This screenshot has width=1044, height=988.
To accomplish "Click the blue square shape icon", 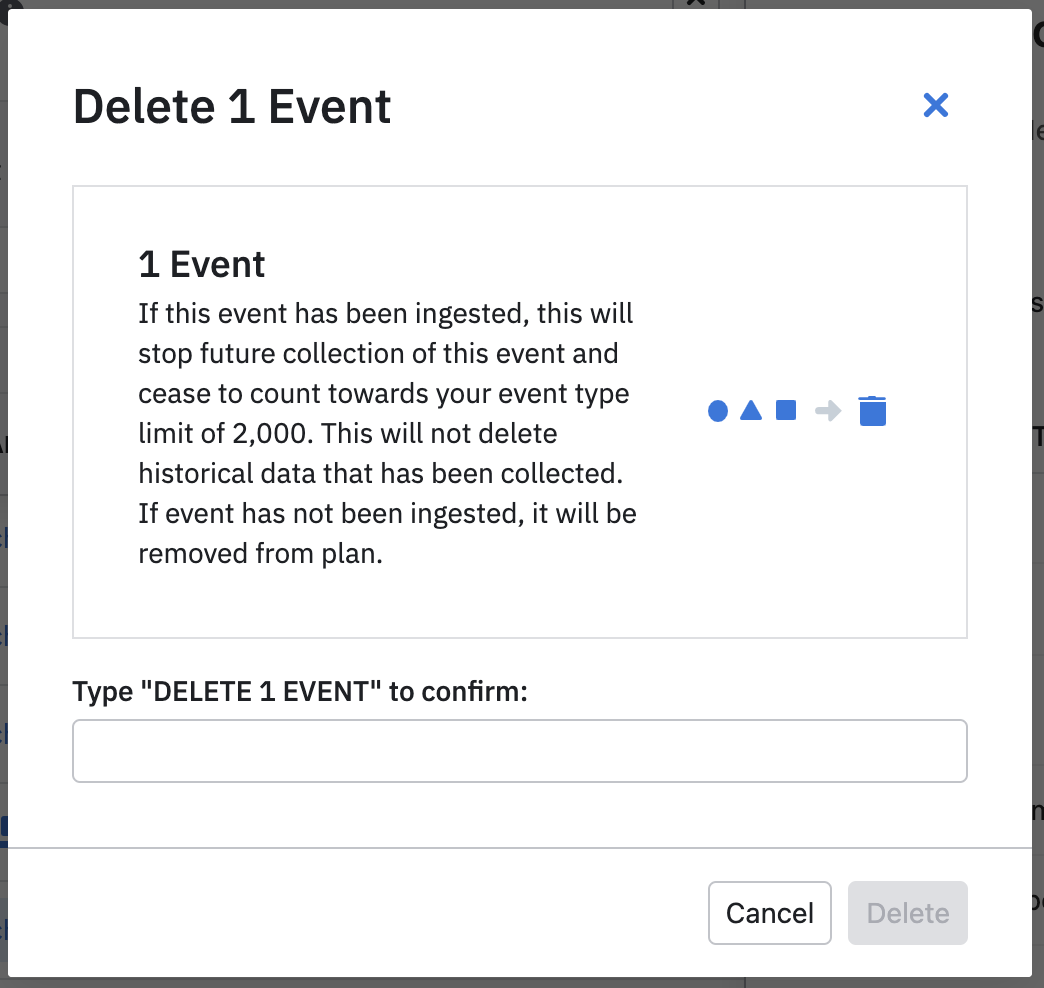I will pyautogui.click(x=786, y=410).
